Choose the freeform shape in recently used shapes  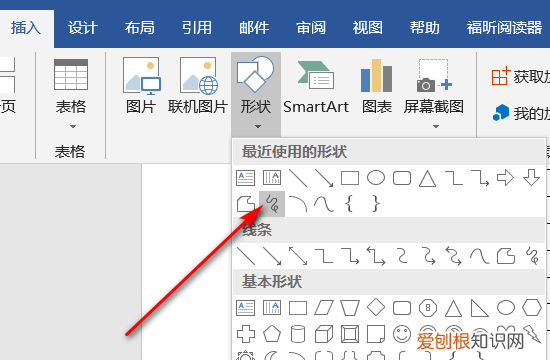[x=246, y=204]
